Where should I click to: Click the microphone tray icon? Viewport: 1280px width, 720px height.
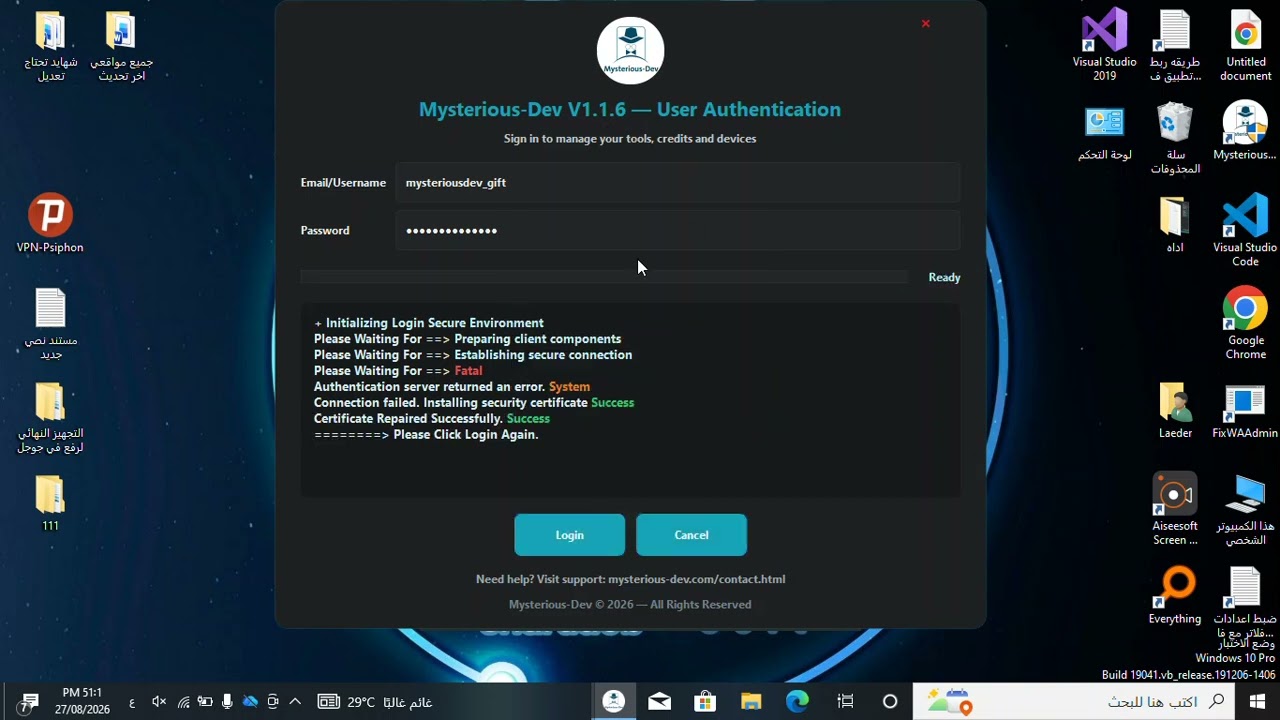pyautogui.click(x=228, y=702)
